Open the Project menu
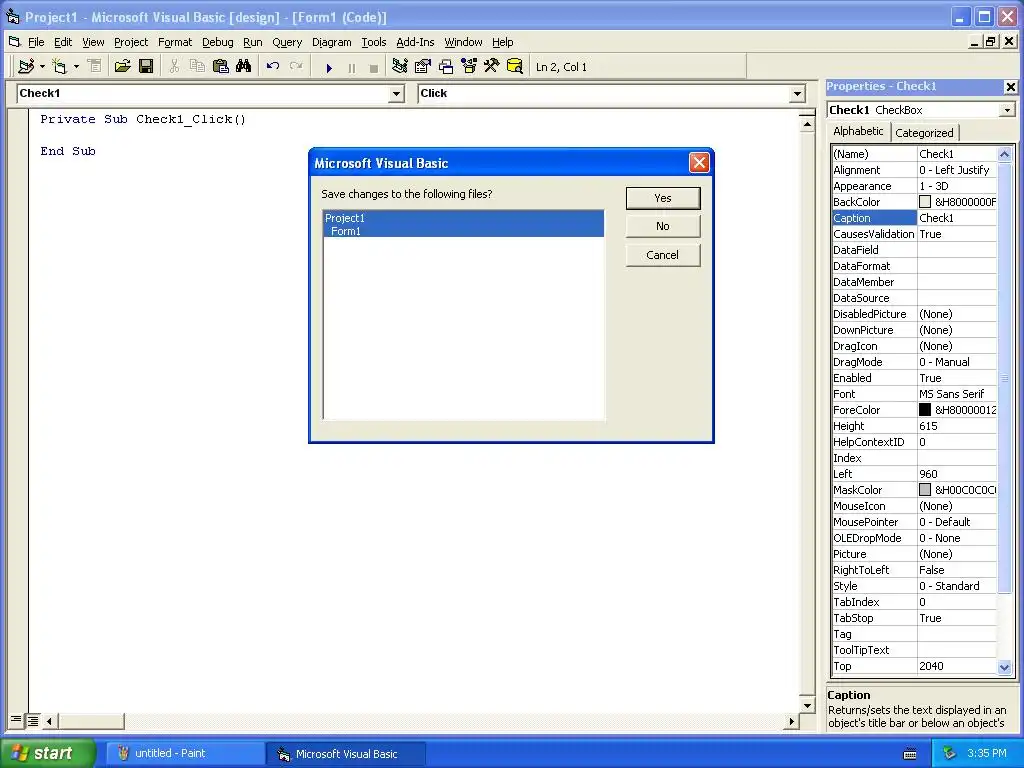The height and width of the screenshot is (768, 1024). click(131, 42)
